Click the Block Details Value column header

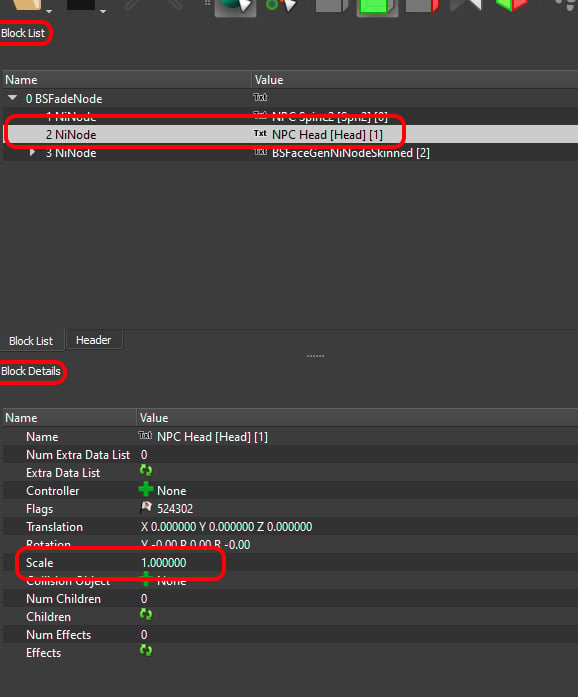coord(357,418)
